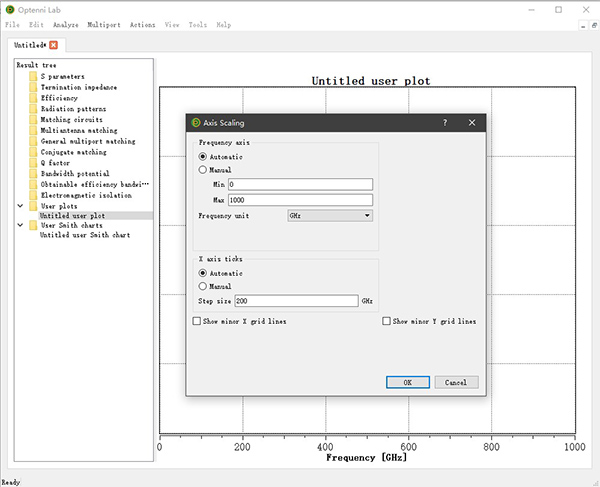
Task: Click the Electromagnetic isolation folder icon
Action: pyautogui.click(x=33, y=195)
